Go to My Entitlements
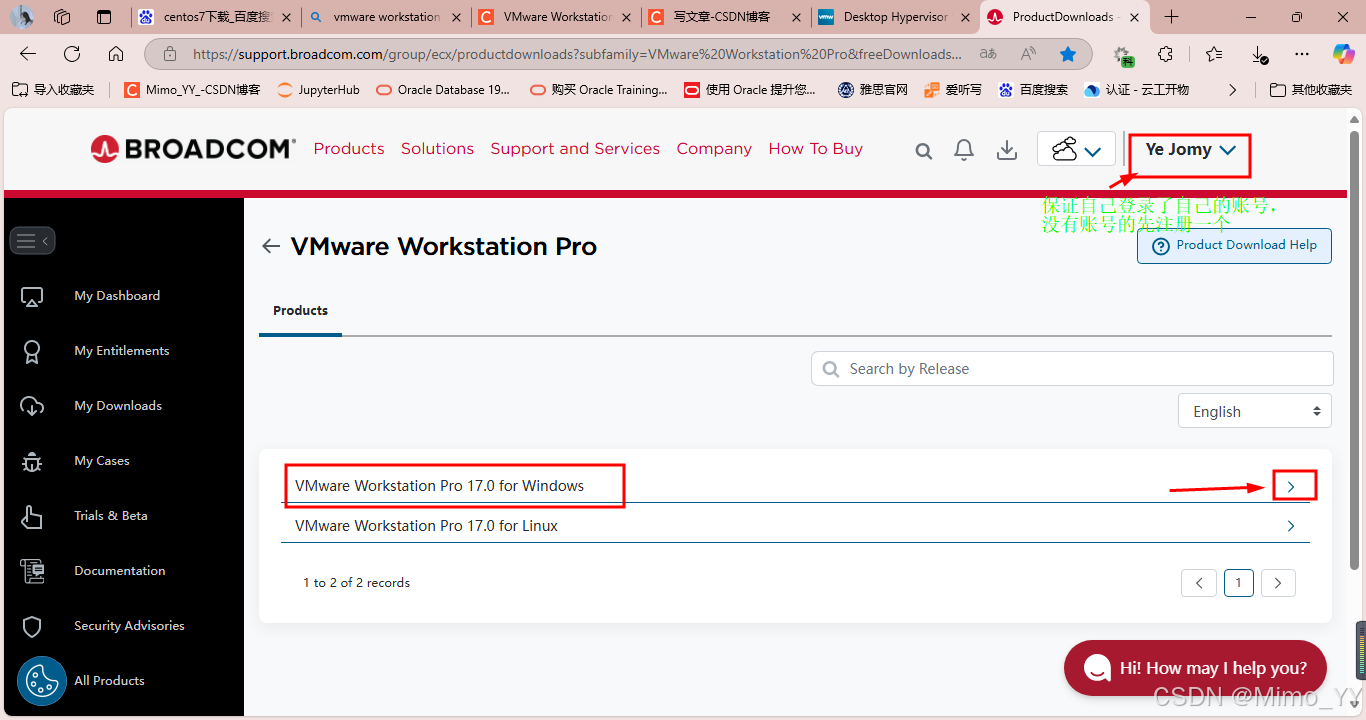 coord(122,351)
